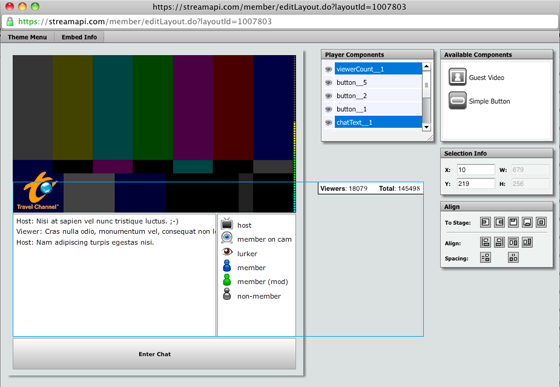Click the Viewers count widget
The image size is (560, 387).
[371, 189]
